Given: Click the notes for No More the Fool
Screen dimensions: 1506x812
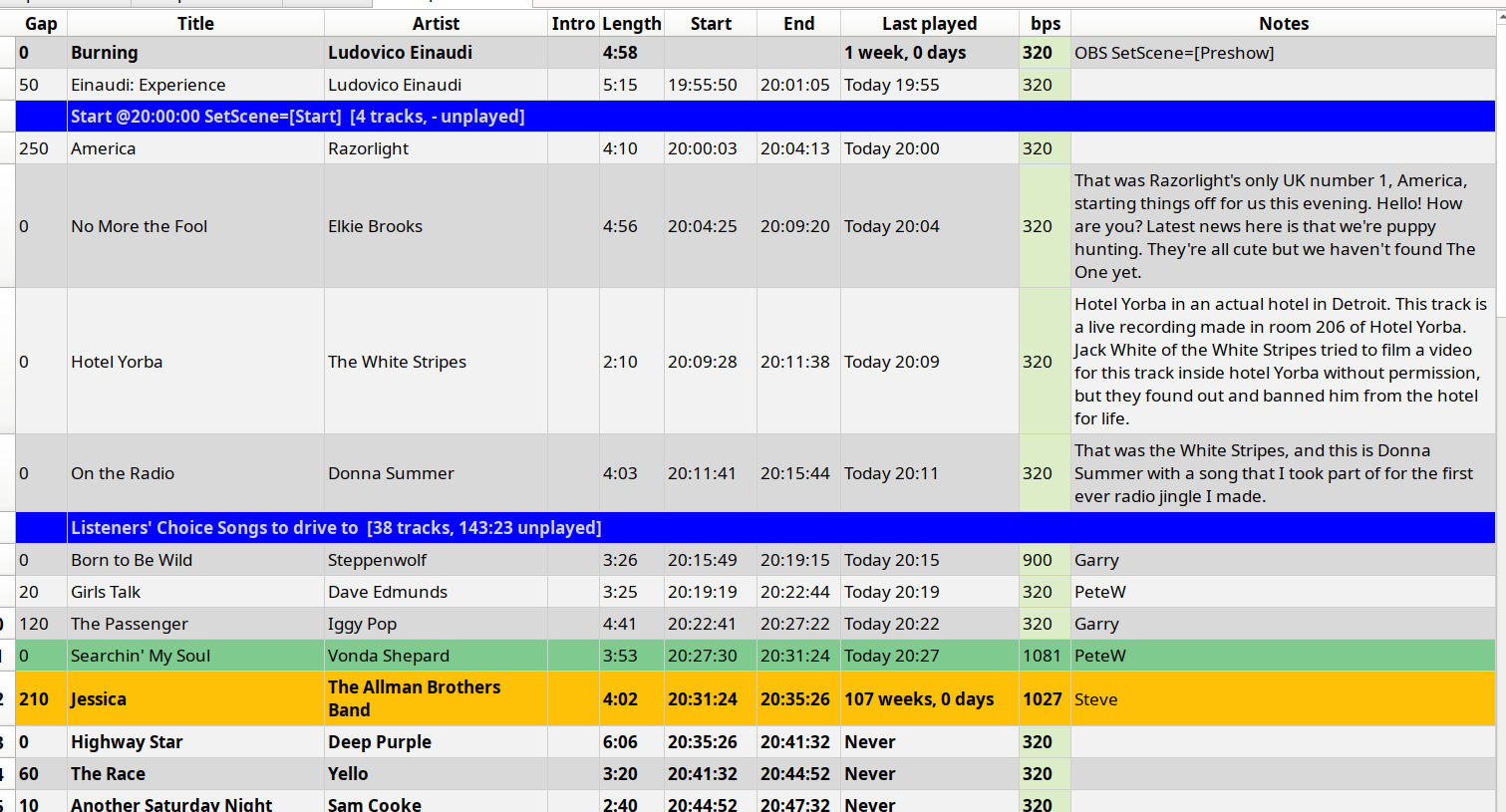Looking at the screenshot, I should point(1280,226).
